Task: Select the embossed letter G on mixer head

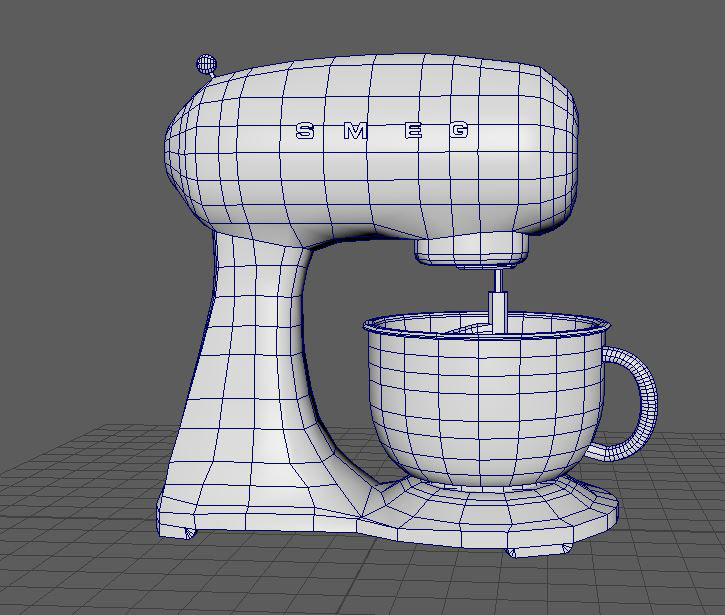Action: pos(459,130)
